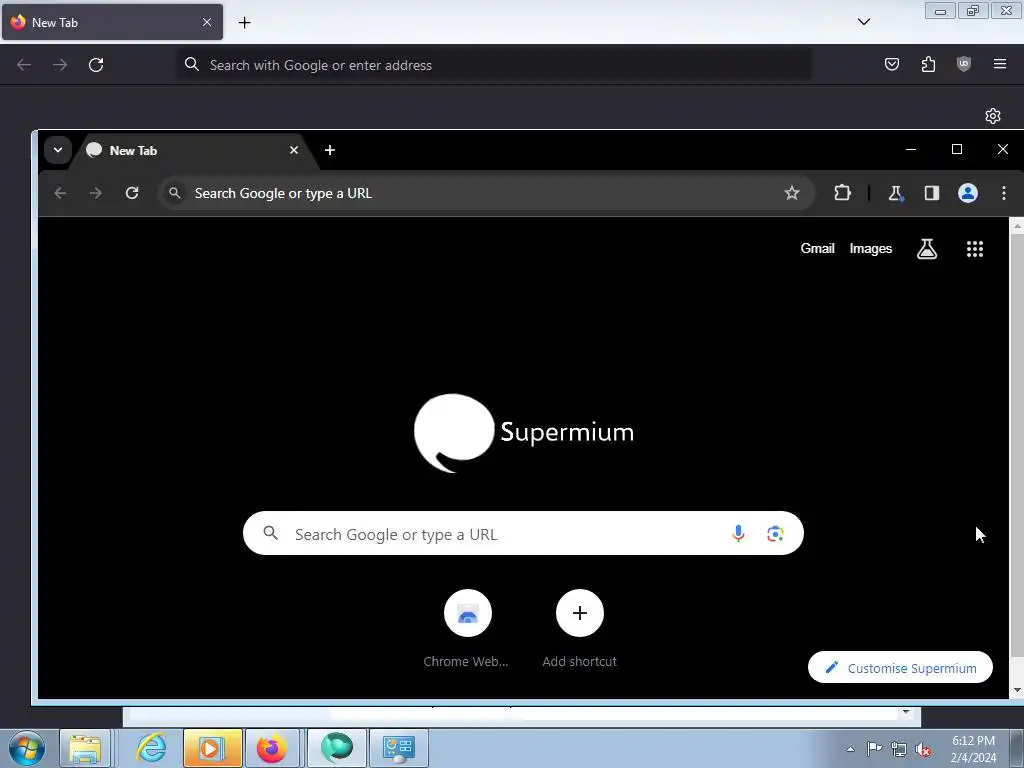Click the Firefox forward arrow

[x=60, y=65]
